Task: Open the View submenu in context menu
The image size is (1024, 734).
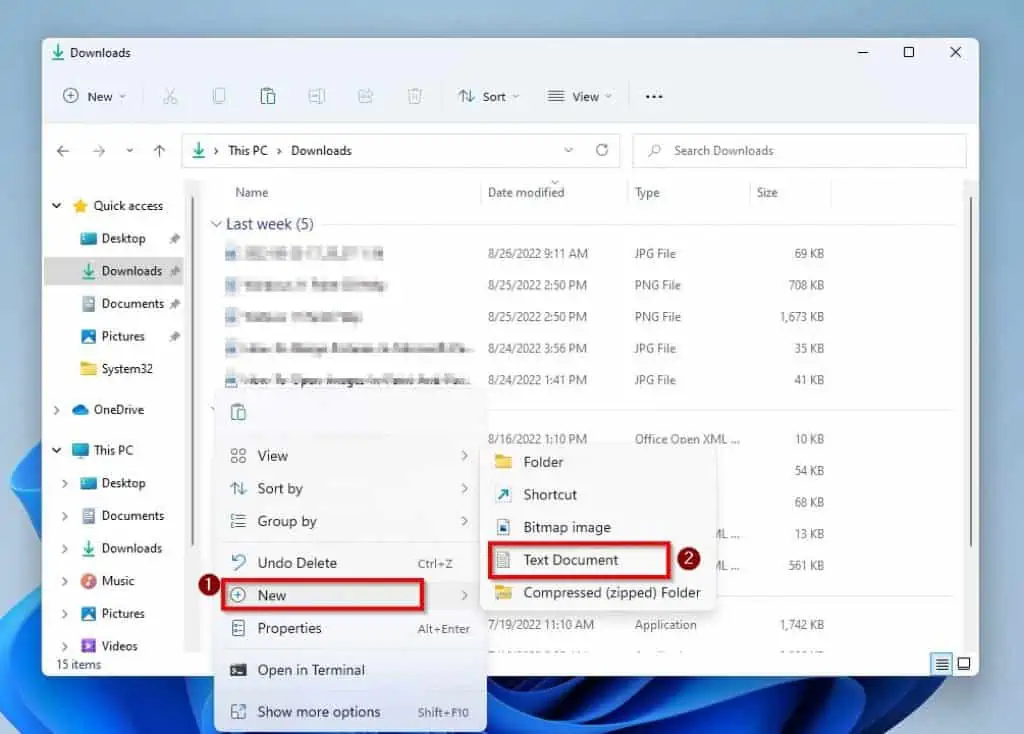Action: click(x=350, y=456)
